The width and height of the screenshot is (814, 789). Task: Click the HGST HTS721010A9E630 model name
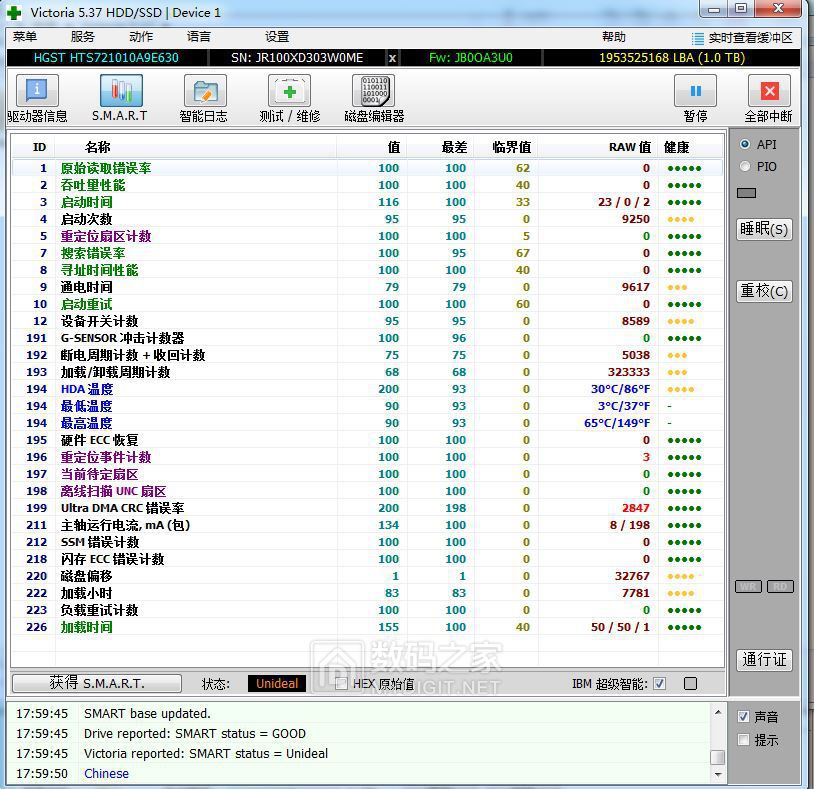(106, 58)
